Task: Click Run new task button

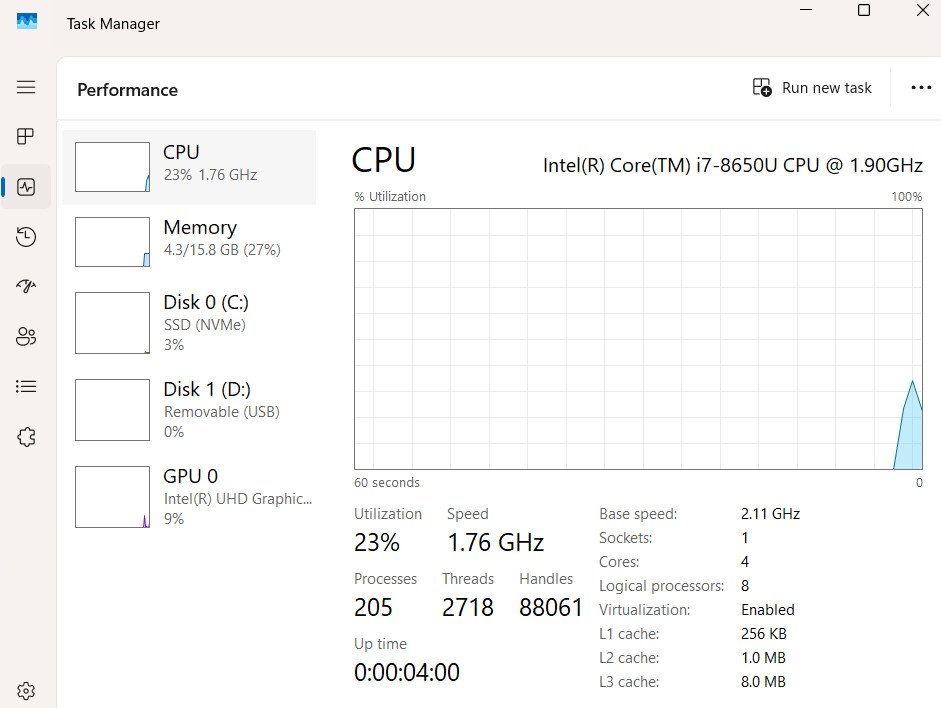Action: 812,88
